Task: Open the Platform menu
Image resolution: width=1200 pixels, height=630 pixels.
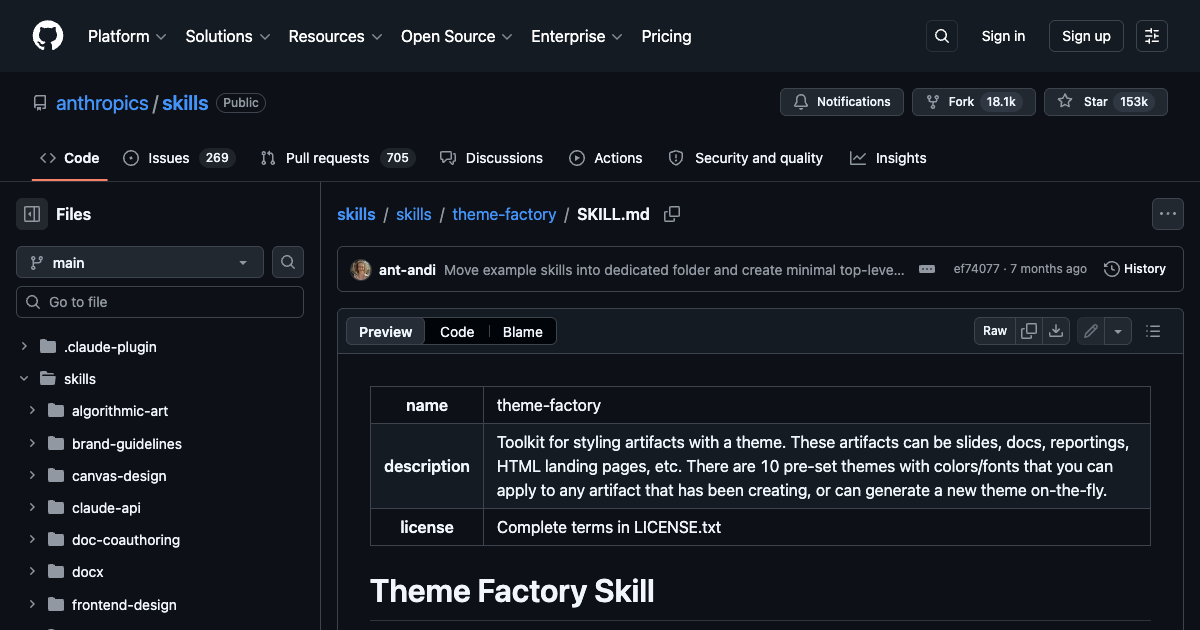Action: coord(127,36)
